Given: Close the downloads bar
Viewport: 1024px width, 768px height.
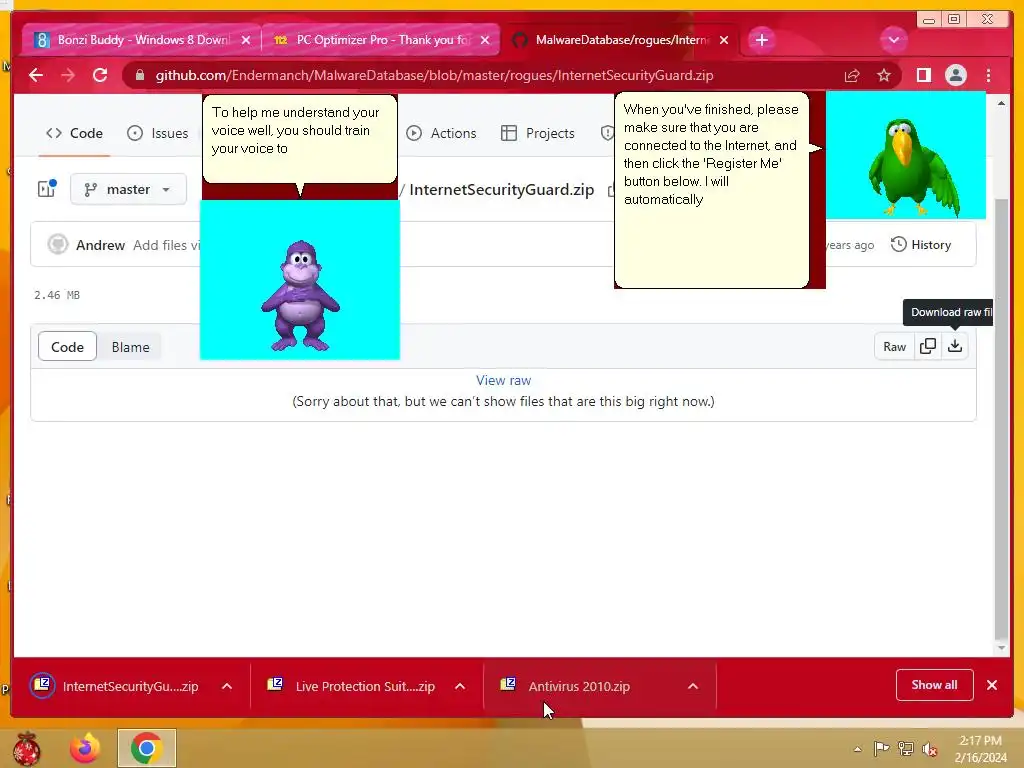Looking at the screenshot, I should click(992, 685).
